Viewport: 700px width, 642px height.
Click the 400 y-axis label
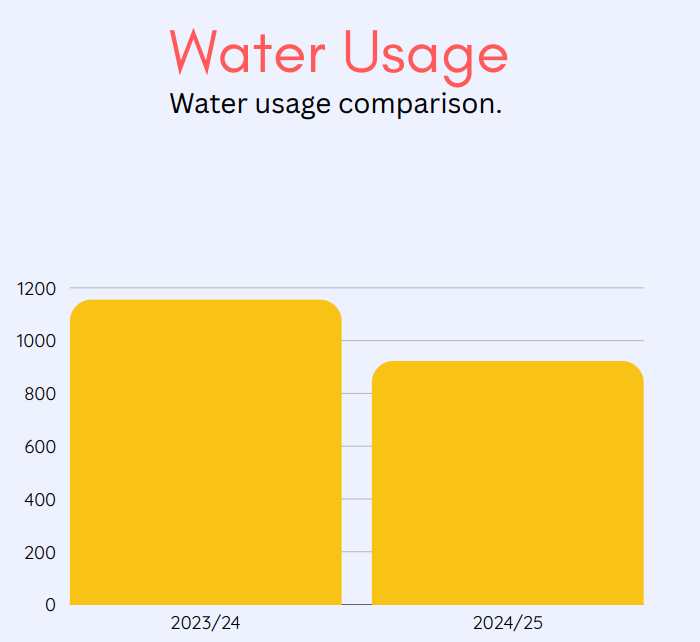pyautogui.click(x=40, y=499)
